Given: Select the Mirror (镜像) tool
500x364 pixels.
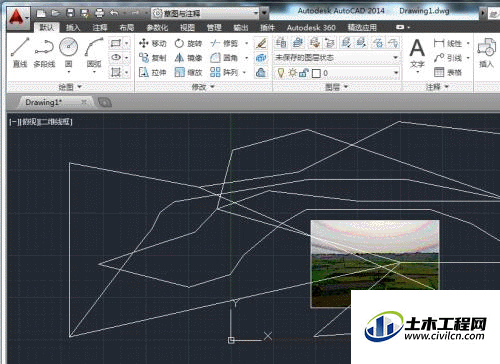Looking at the screenshot, I should click(x=188, y=58).
